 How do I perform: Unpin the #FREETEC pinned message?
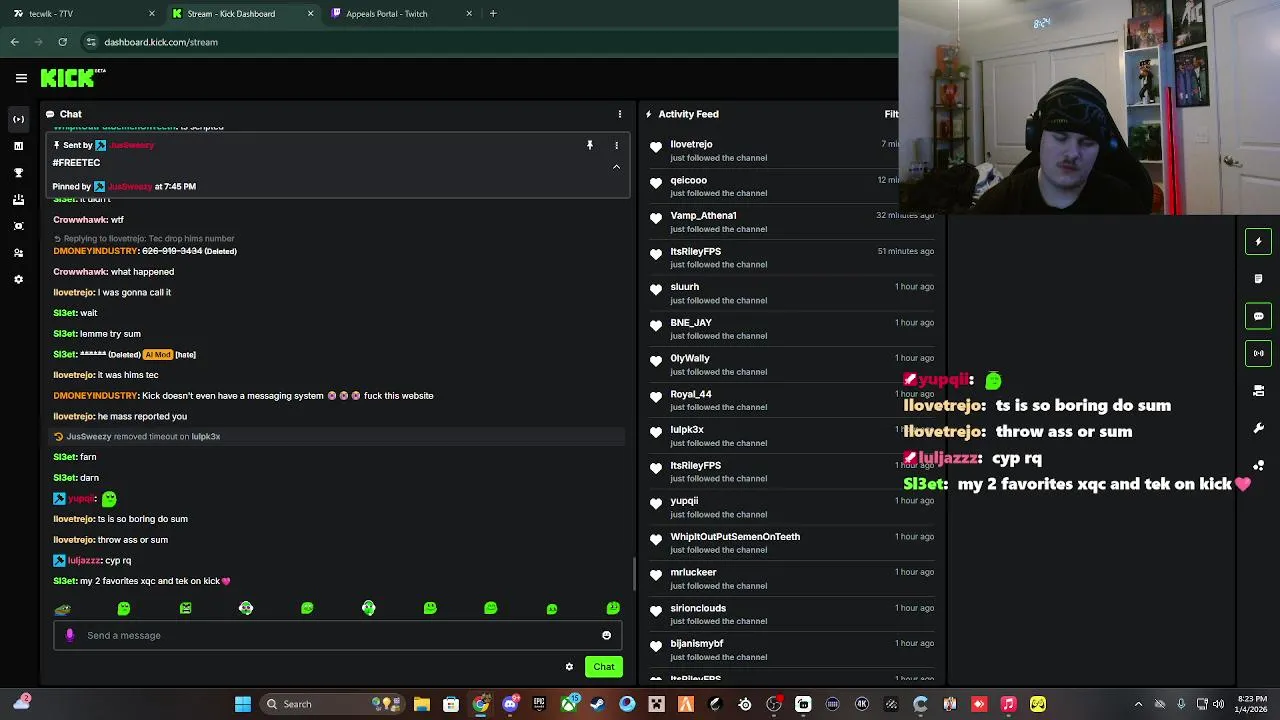[590, 146]
